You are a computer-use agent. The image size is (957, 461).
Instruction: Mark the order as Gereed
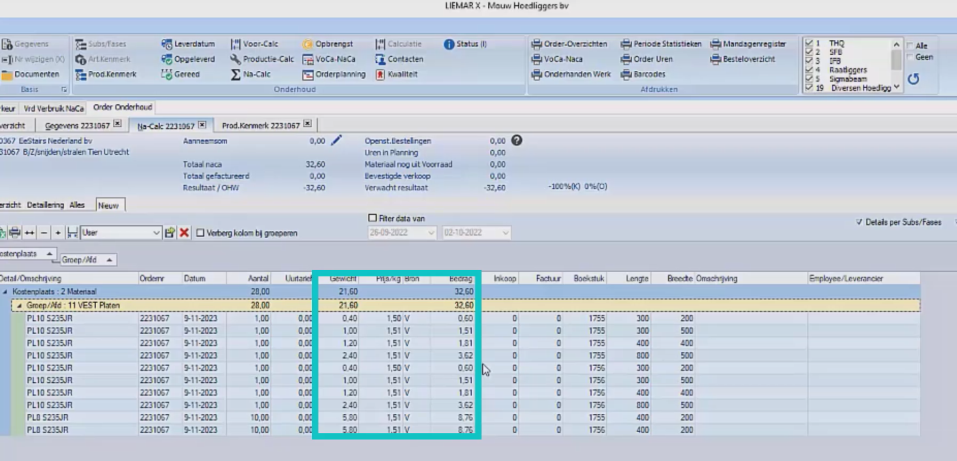[179, 74]
